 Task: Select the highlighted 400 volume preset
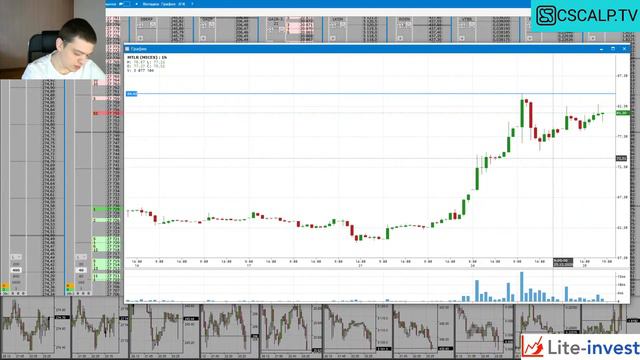(x=16, y=270)
